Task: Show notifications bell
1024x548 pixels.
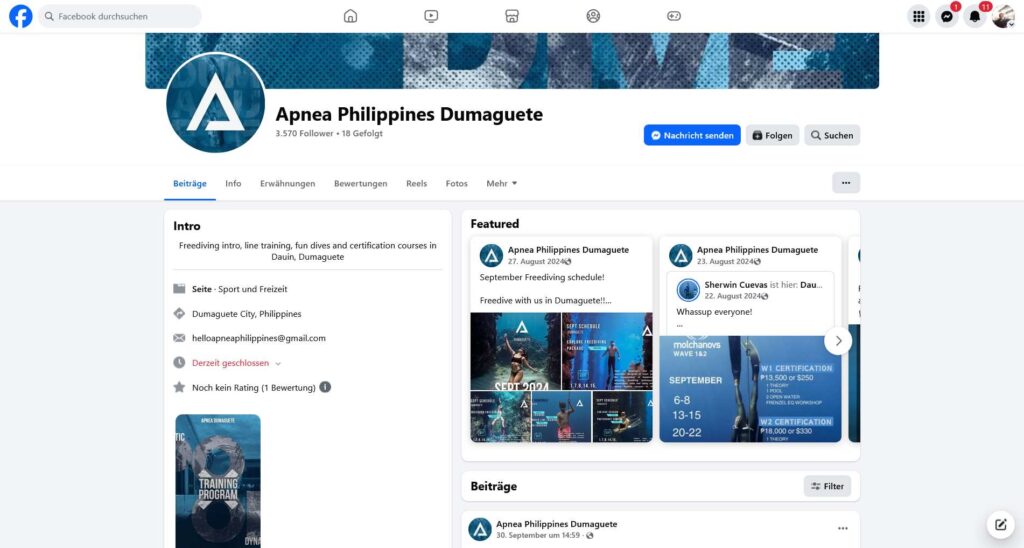Action: [x=974, y=16]
